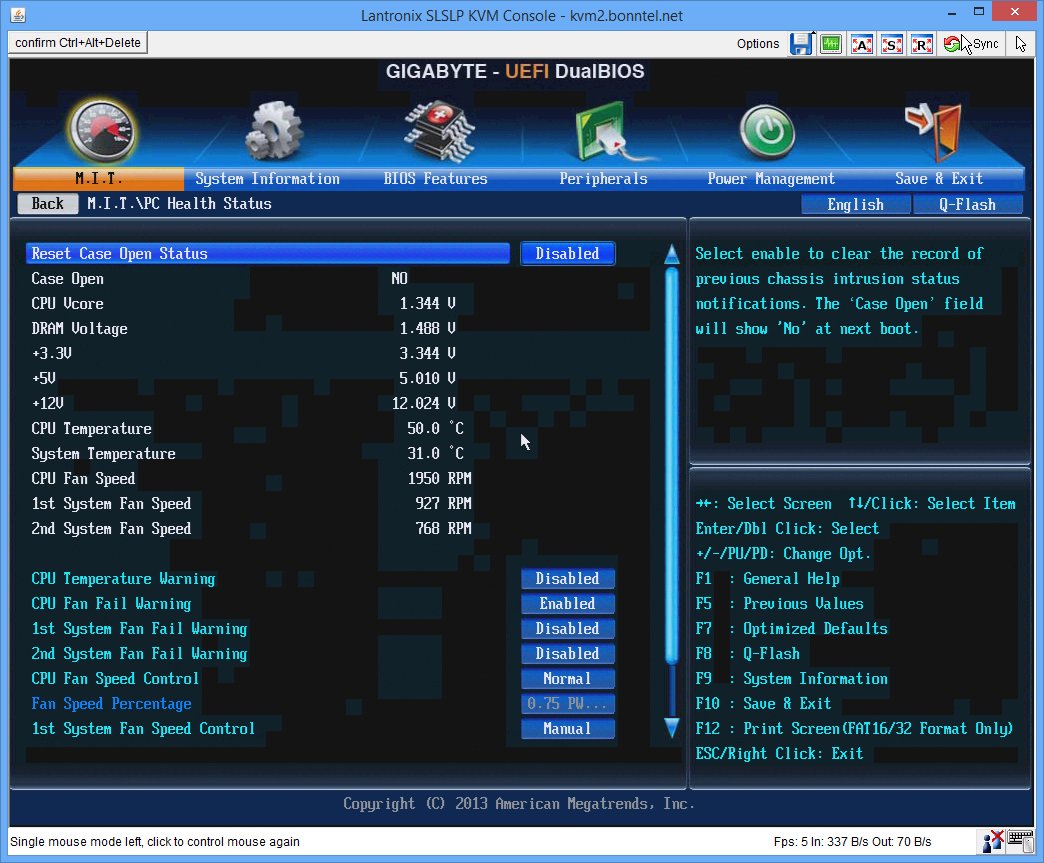This screenshot has width=1044, height=863.
Task: Click the keyboard and mouse status icon
Action: point(1007,841)
